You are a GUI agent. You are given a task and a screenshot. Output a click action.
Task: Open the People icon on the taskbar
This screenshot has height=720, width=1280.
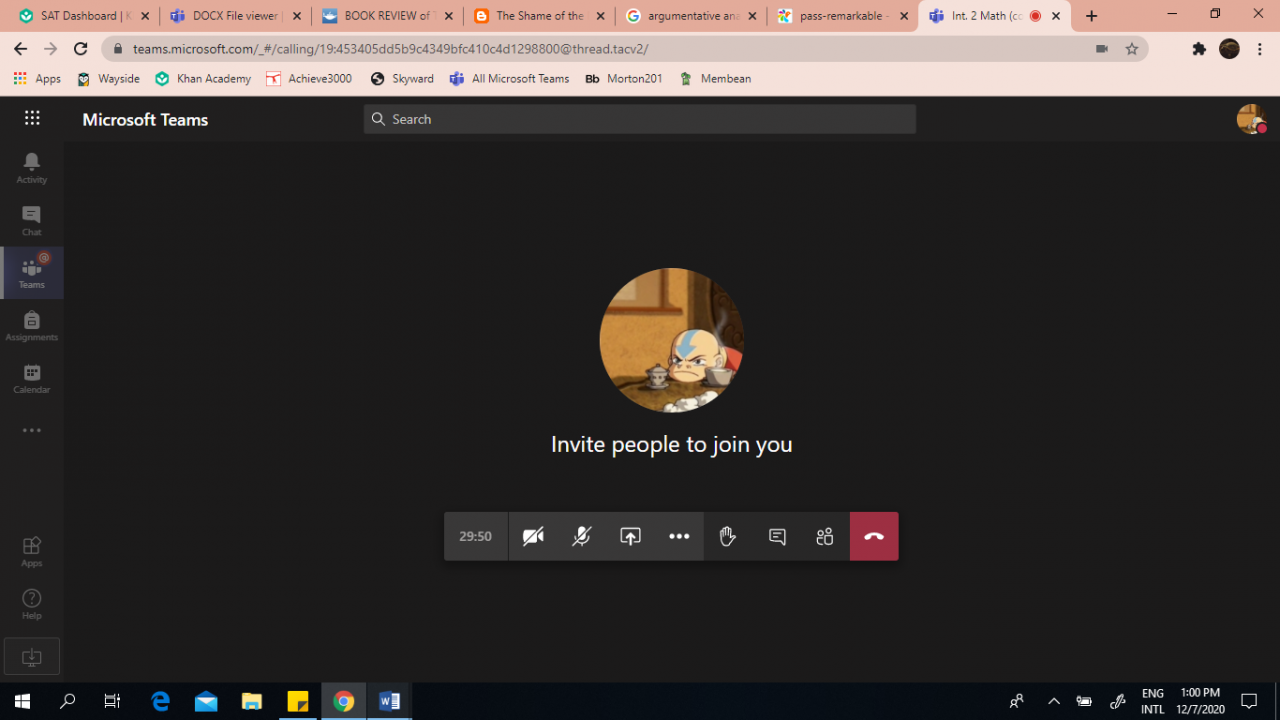(x=1017, y=701)
